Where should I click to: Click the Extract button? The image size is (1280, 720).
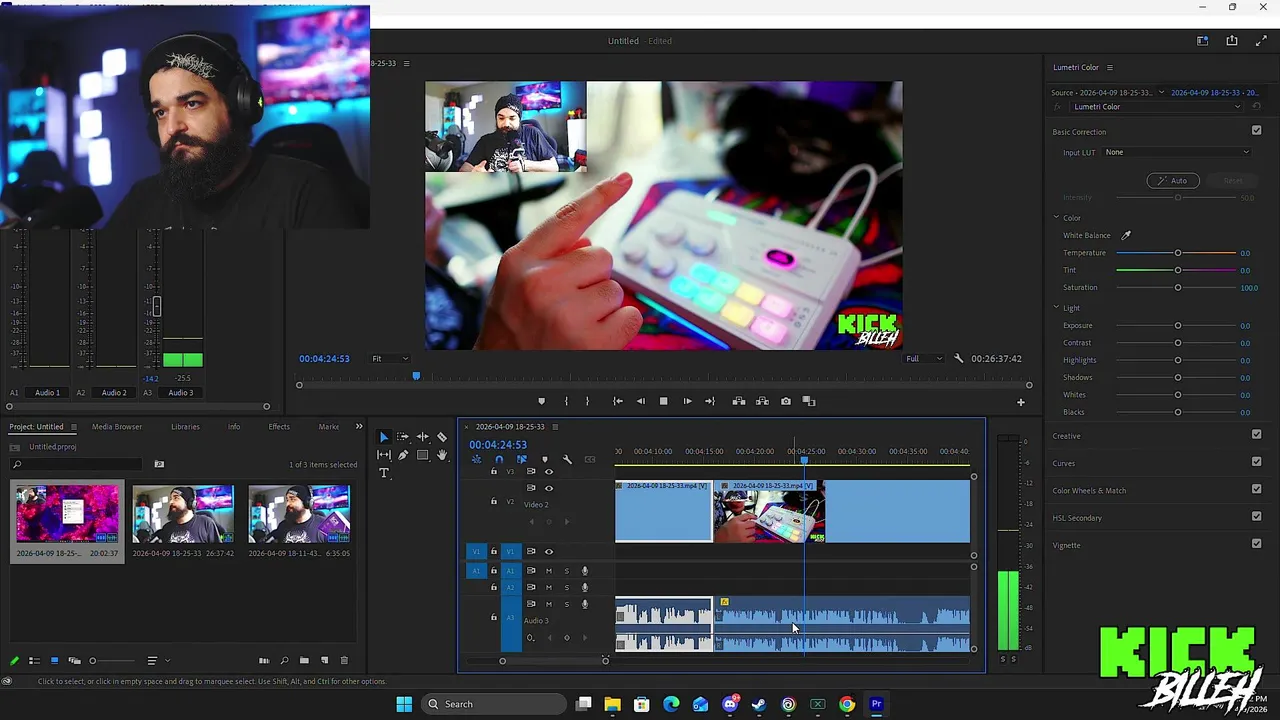[762, 401]
